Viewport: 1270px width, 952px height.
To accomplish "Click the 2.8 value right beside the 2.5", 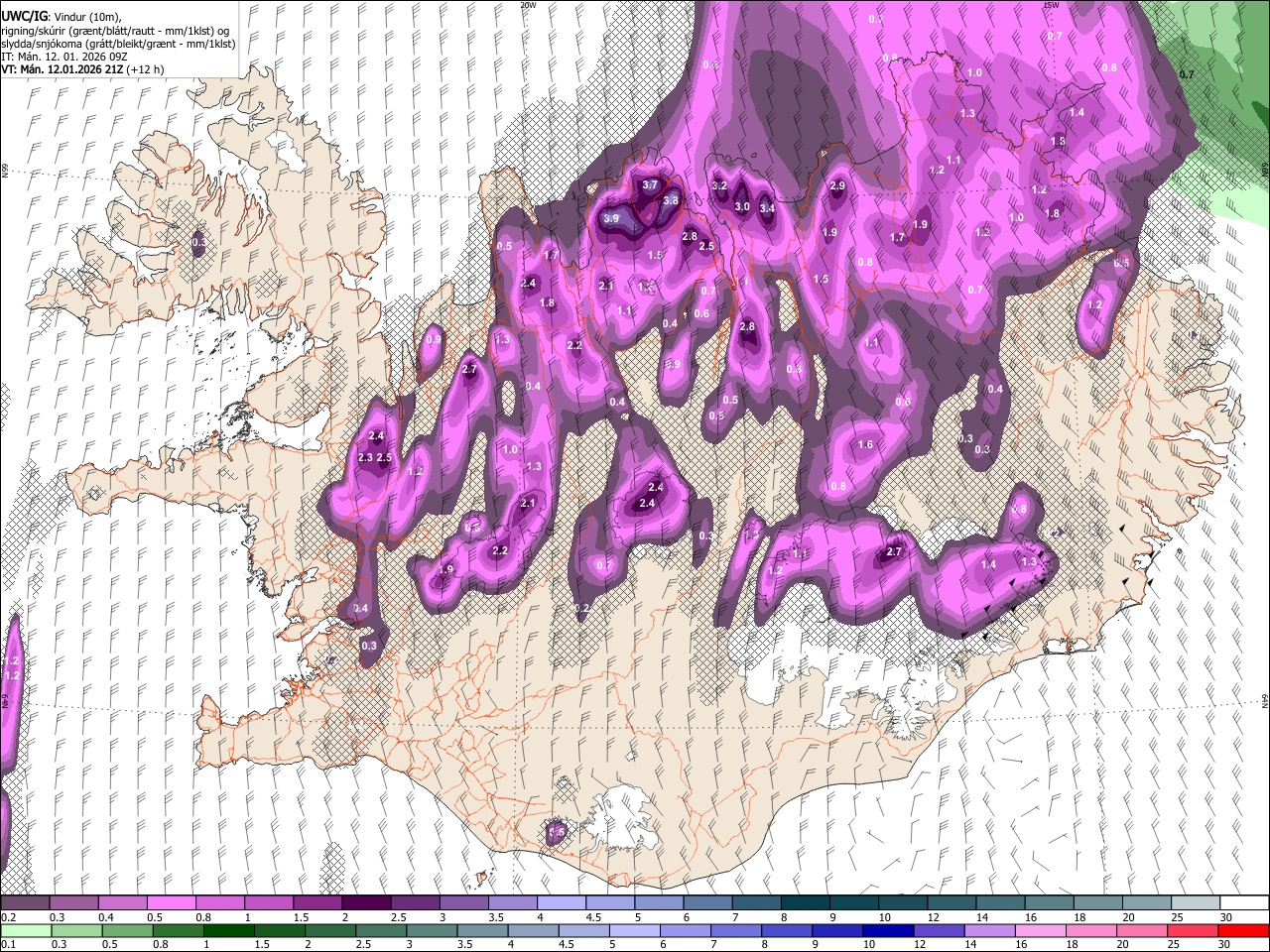I will pos(691,237).
